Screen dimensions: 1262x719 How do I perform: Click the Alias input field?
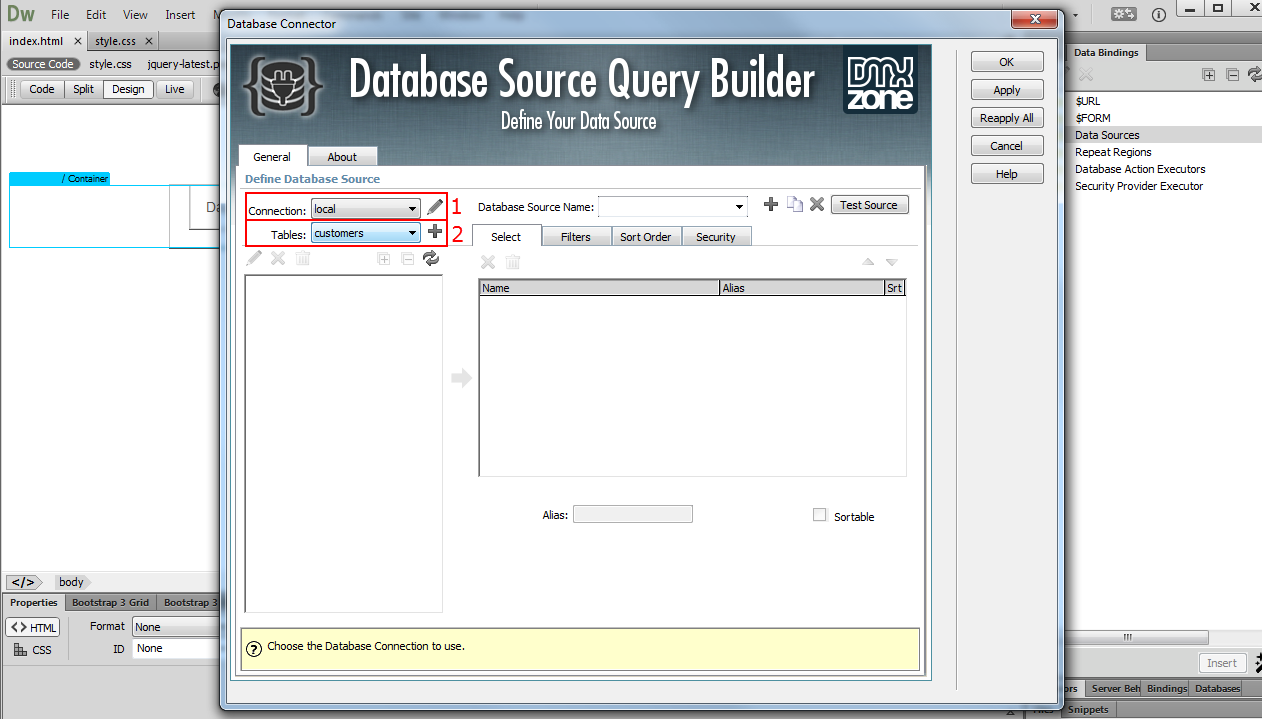(633, 514)
